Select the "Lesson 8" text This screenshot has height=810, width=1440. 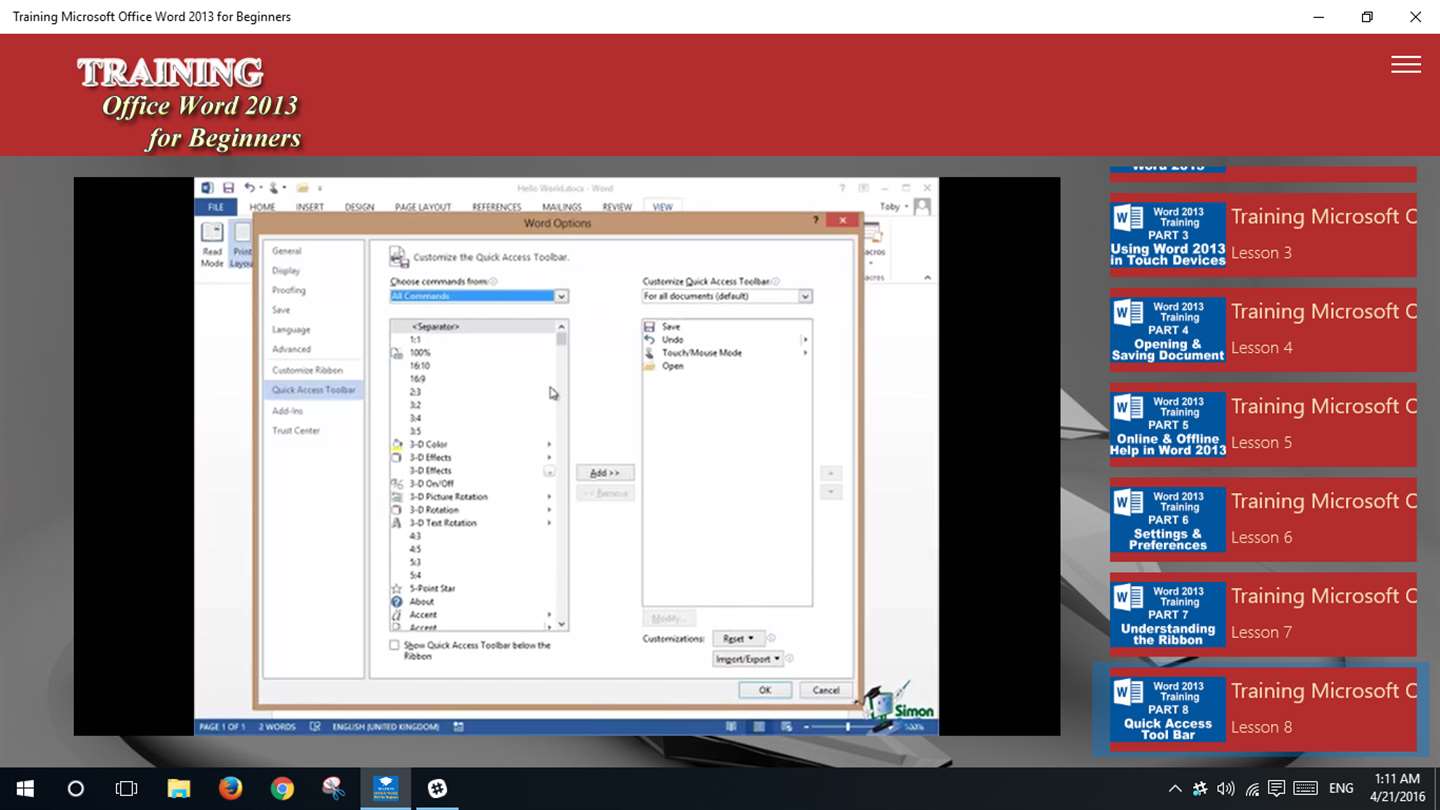(x=1261, y=728)
